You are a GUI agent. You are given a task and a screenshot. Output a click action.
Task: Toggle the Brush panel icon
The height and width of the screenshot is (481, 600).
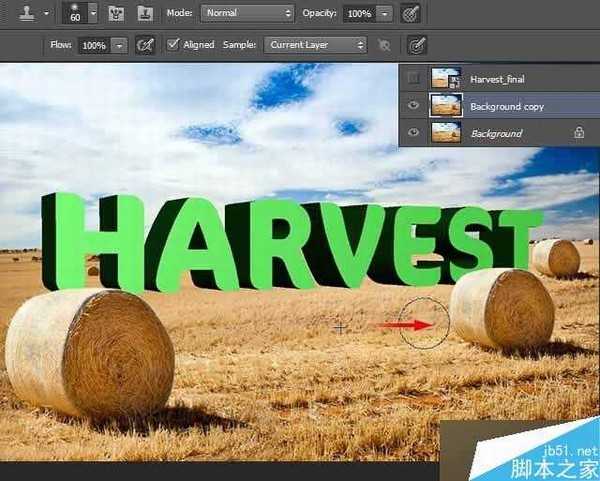click(x=116, y=14)
